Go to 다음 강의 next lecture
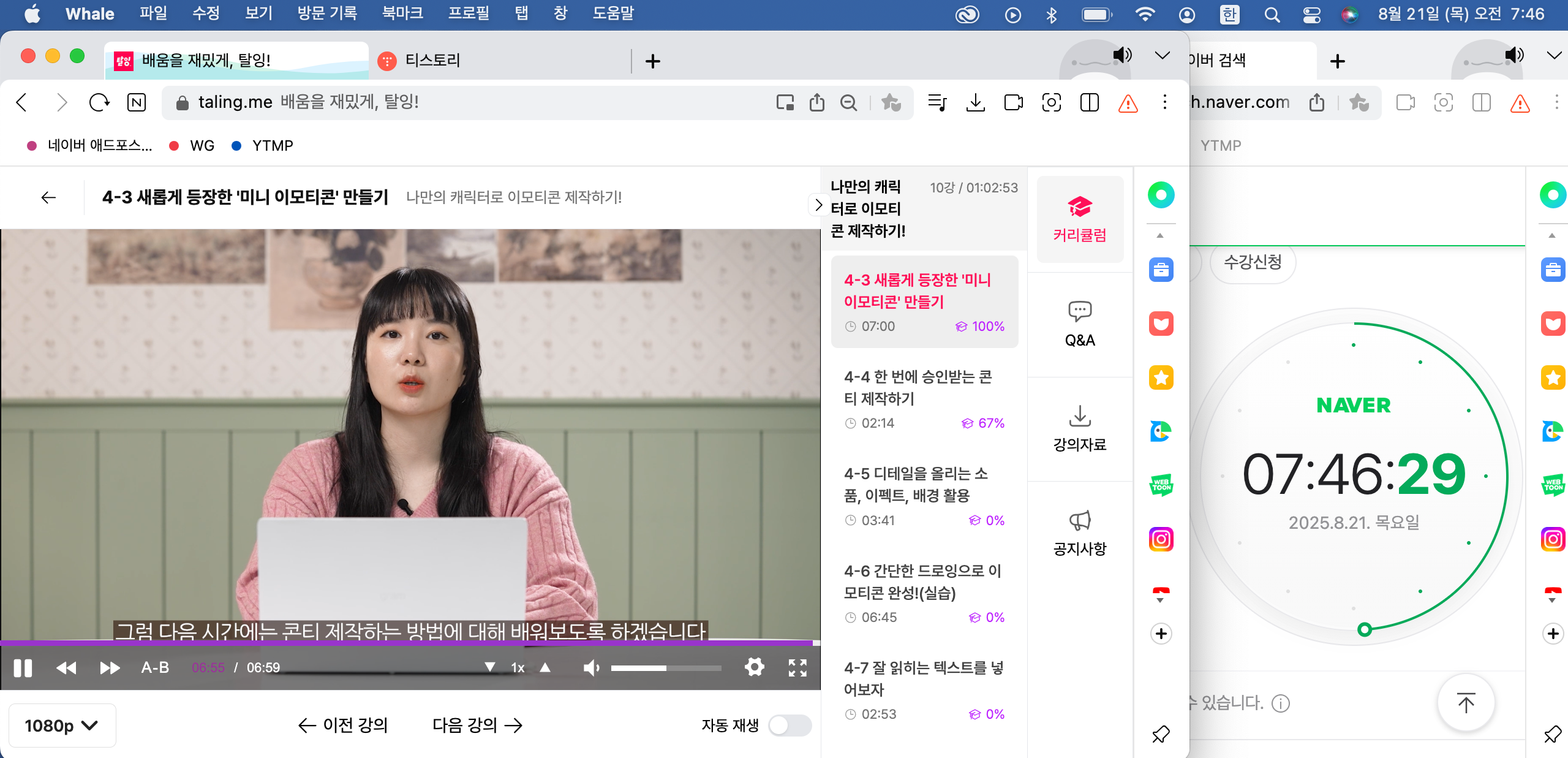1568x758 pixels. (x=477, y=726)
